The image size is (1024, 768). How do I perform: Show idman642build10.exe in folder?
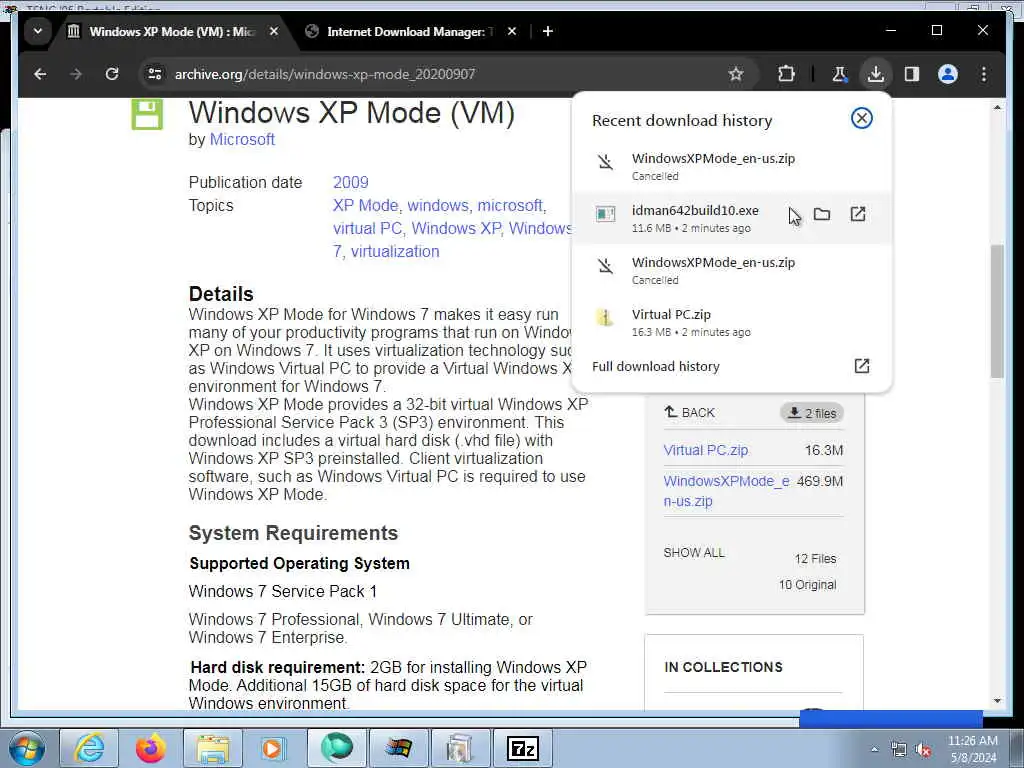pos(822,214)
